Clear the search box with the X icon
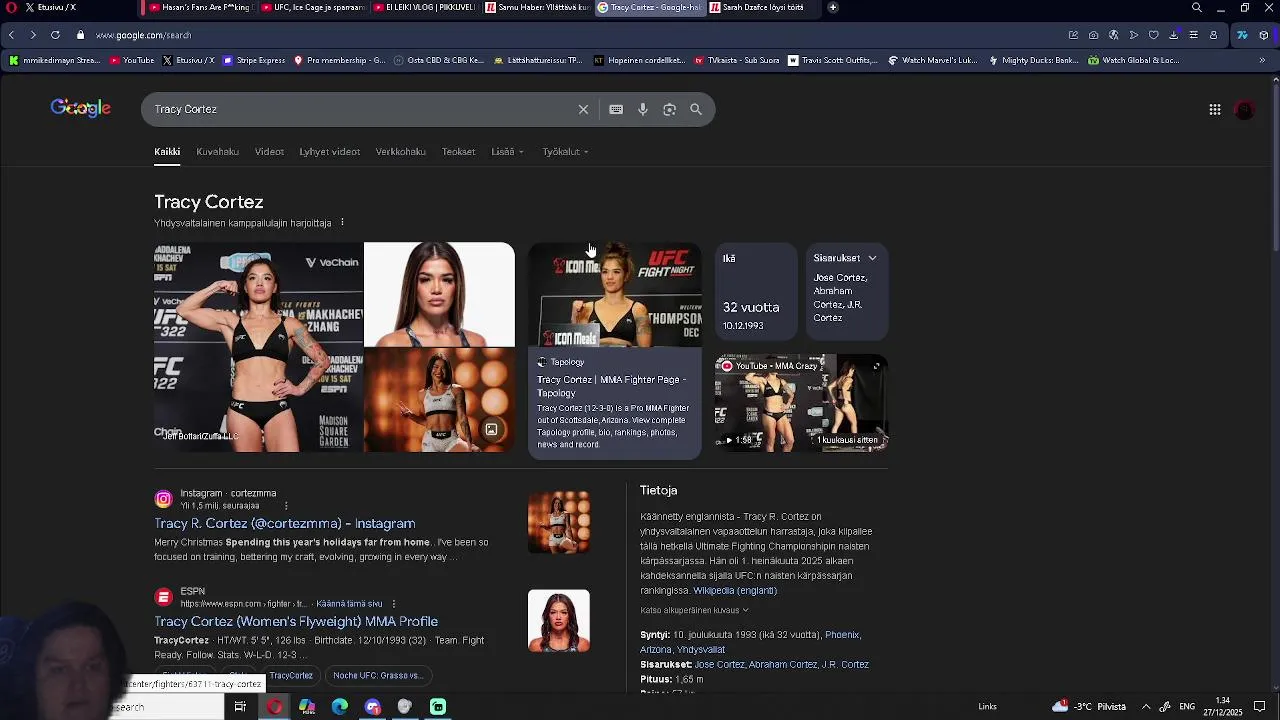Viewport: 1280px width, 720px height. pos(583,109)
